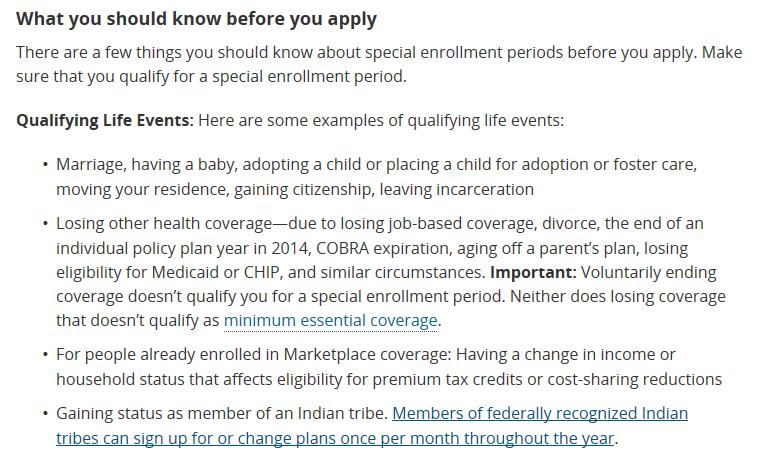The width and height of the screenshot is (776, 456).
Task: Open the federally recognized Indian tribes link
Action: point(372,426)
